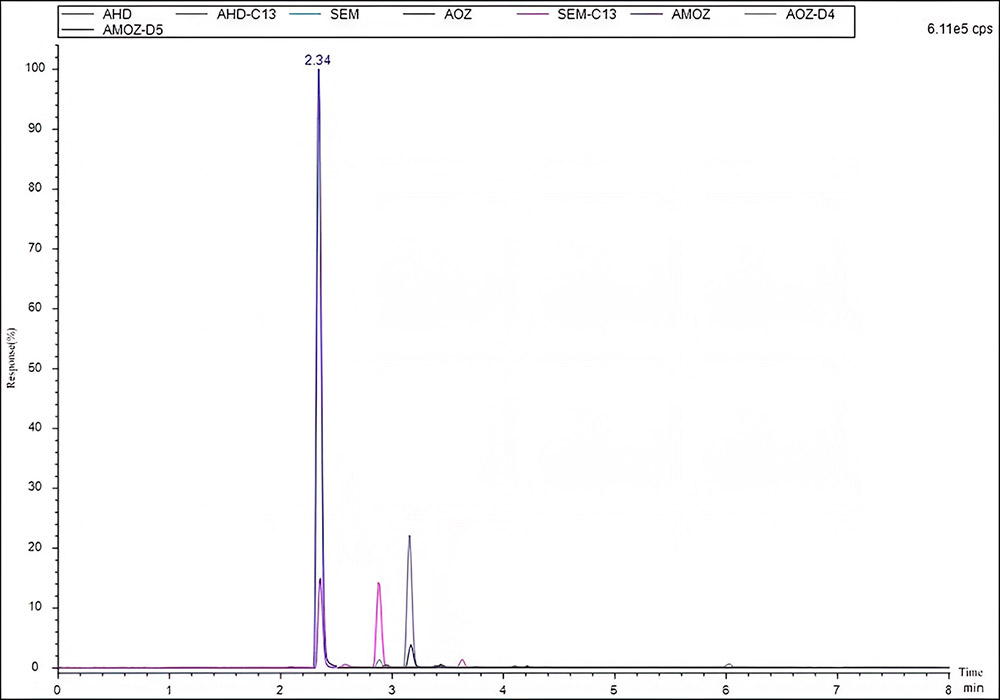Viewport: 1000px width, 700px height.
Task: Click the 5 tick on time axis
Action: [x=614, y=689]
